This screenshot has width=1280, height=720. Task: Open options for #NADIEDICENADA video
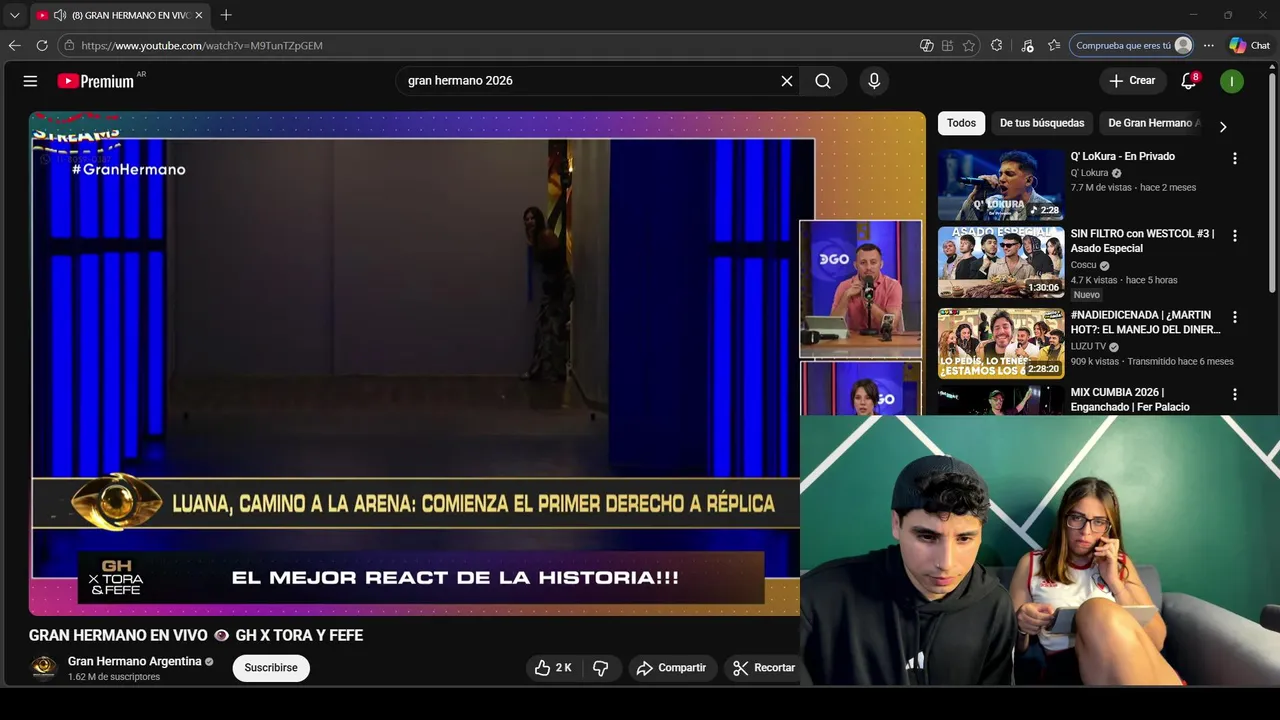tap(1235, 317)
